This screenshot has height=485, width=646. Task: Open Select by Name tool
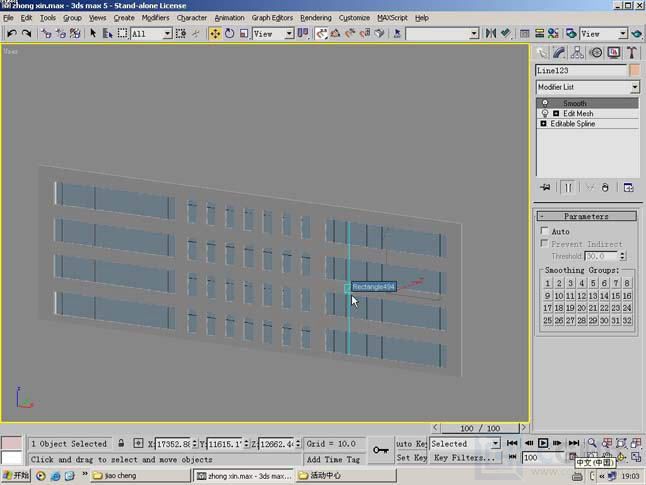[x=108, y=33]
